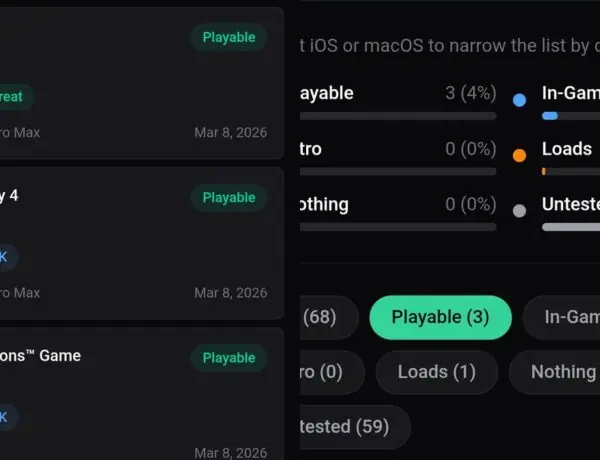600x460 pixels.
Task: Click the orange Loads status dot
Action: point(519,155)
